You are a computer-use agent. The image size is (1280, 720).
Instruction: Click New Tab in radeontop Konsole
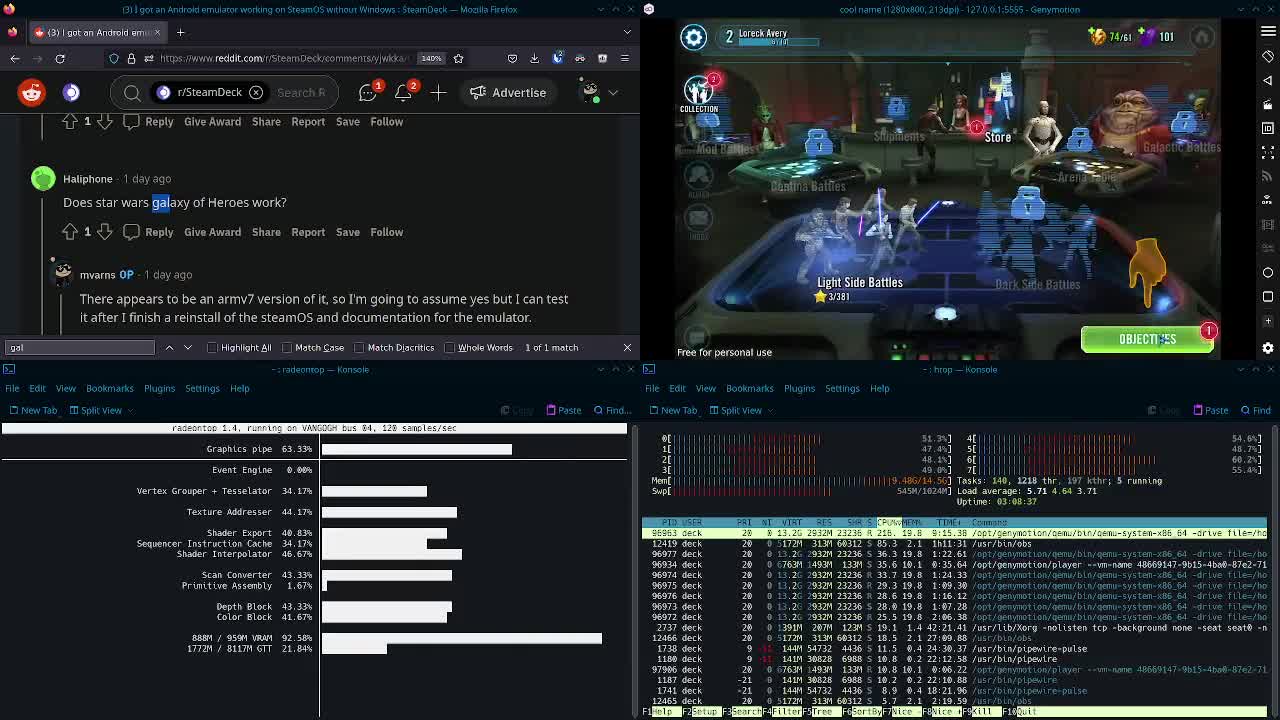tap(32, 411)
